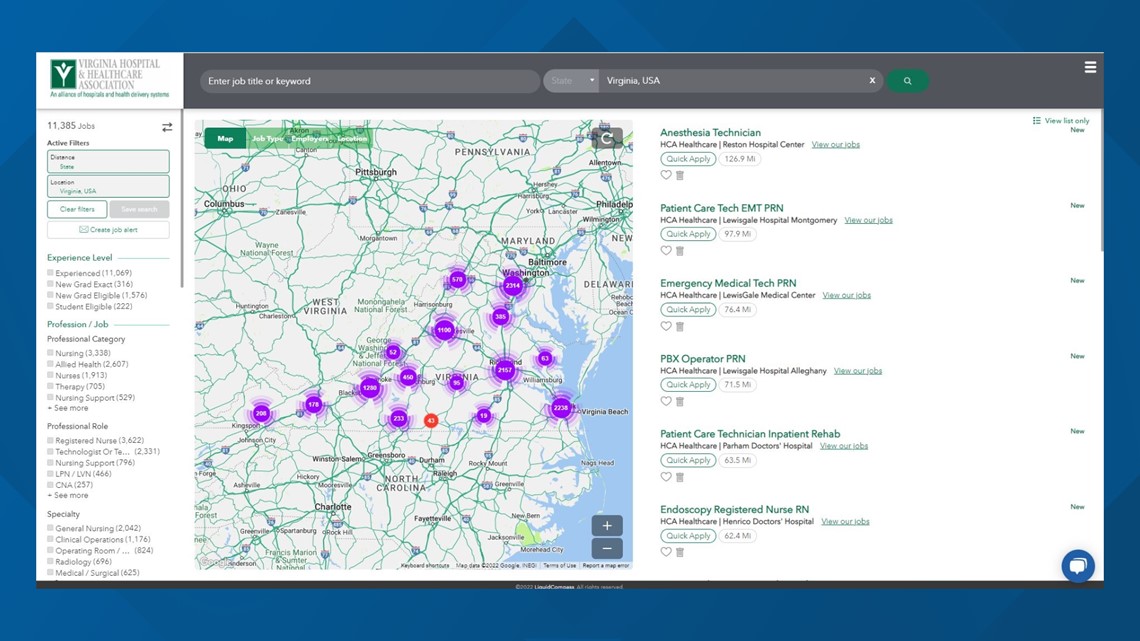Open the Patient Care Tech EMT PRN title

[x=721, y=208]
